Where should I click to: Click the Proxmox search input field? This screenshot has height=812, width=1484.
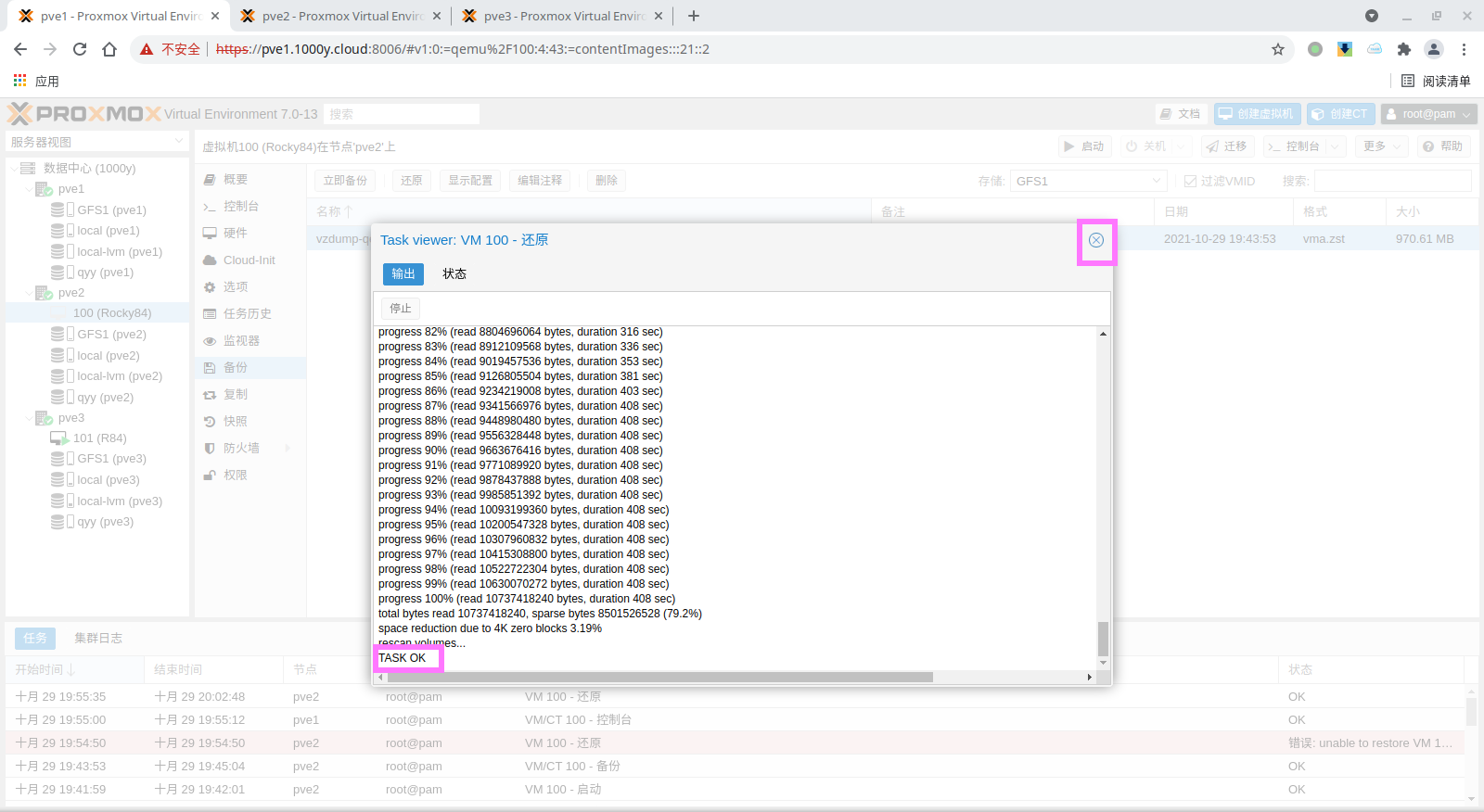(x=403, y=114)
